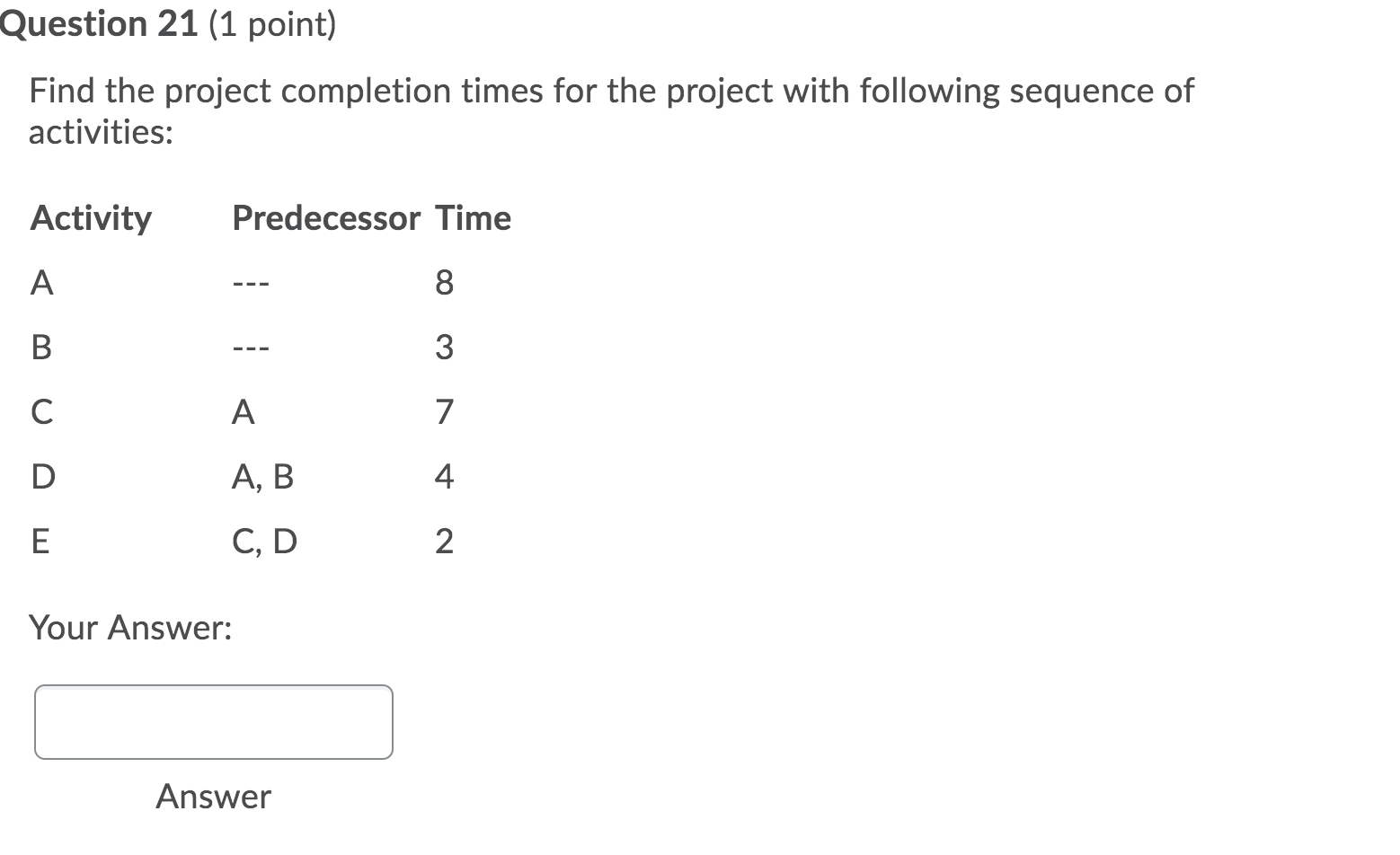1400x855 pixels.
Task: Click the time value 3 for activity B
Action: coord(444,348)
